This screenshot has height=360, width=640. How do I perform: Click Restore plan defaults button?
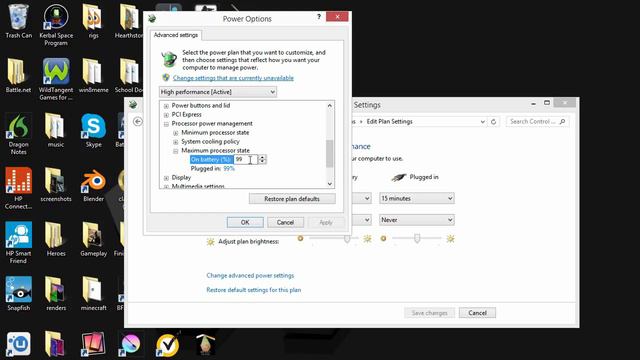292,199
